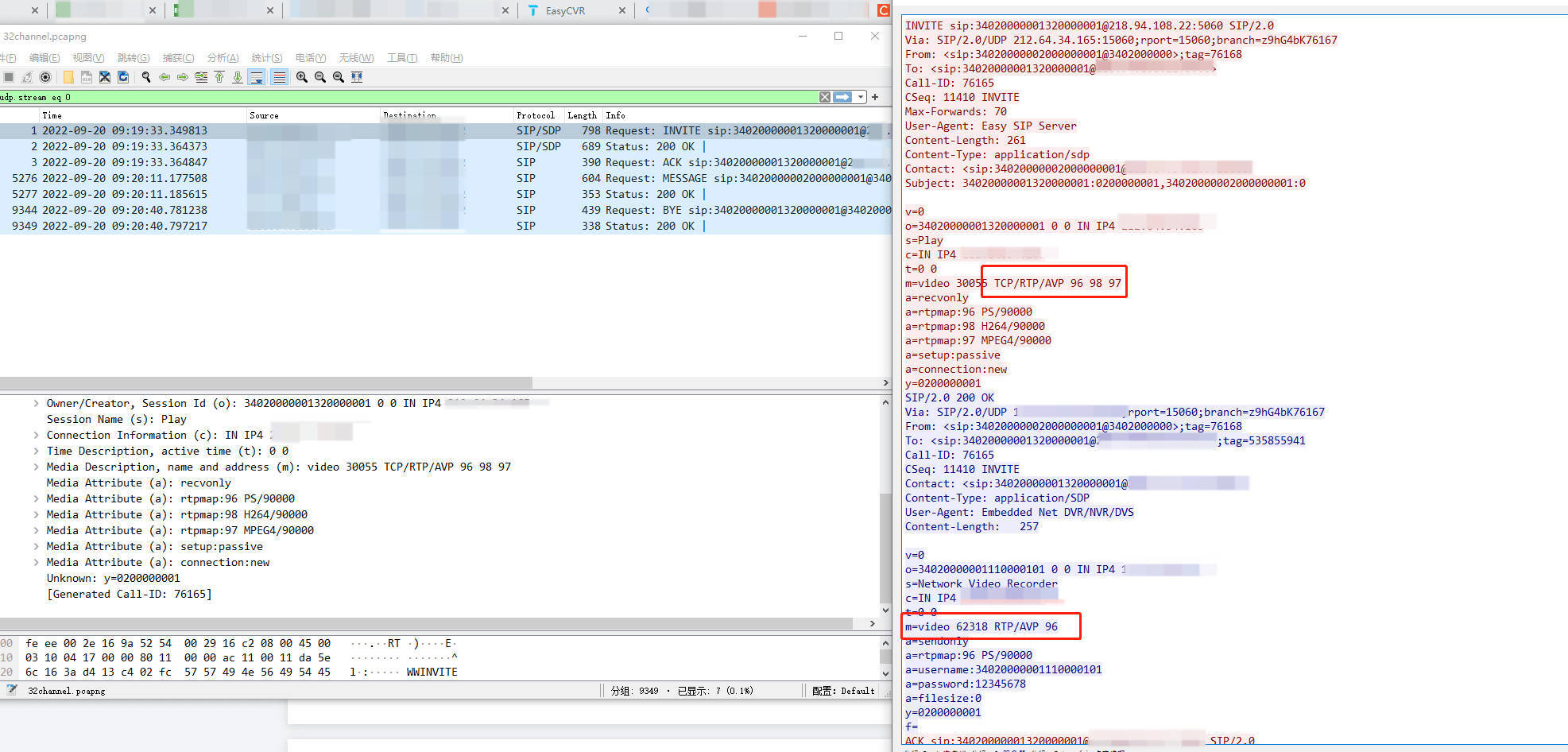
Task: Clear the display filter with X icon
Action: (x=825, y=97)
